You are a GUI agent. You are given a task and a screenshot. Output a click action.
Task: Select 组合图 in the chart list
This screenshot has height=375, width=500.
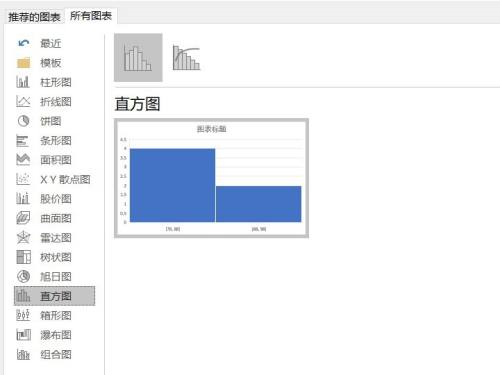coord(44,354)
